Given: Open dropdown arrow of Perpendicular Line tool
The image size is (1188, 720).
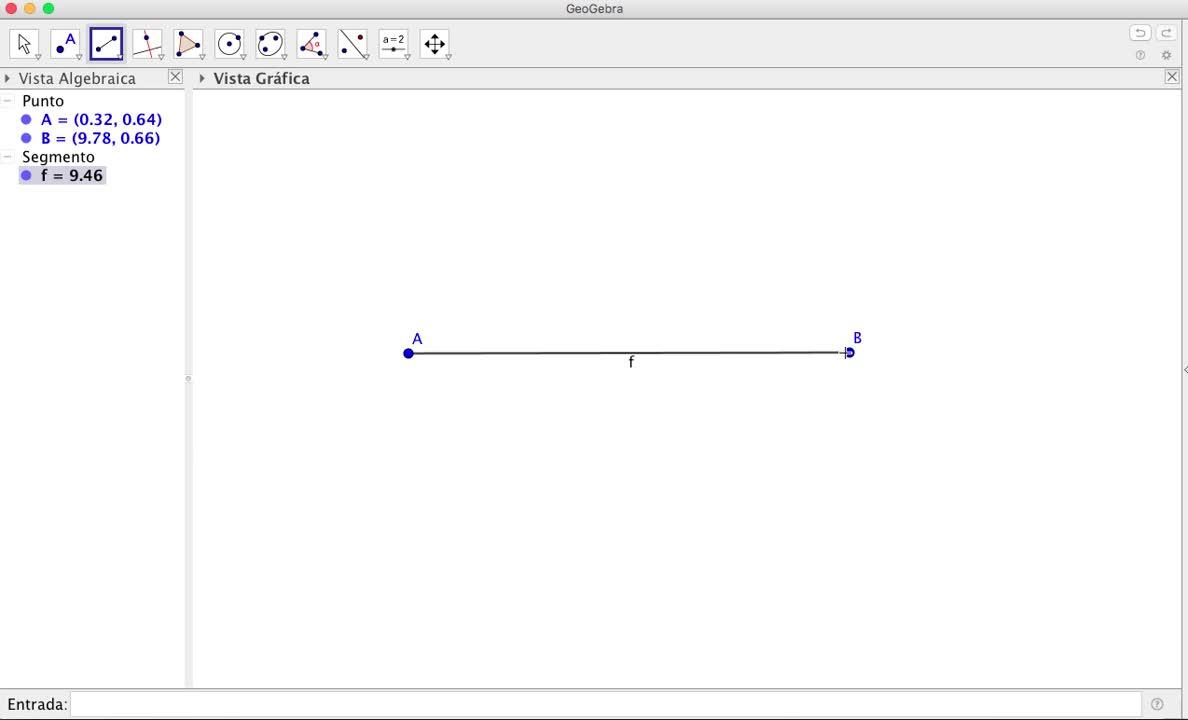Looking at the screenshot, I should [161, 57].
